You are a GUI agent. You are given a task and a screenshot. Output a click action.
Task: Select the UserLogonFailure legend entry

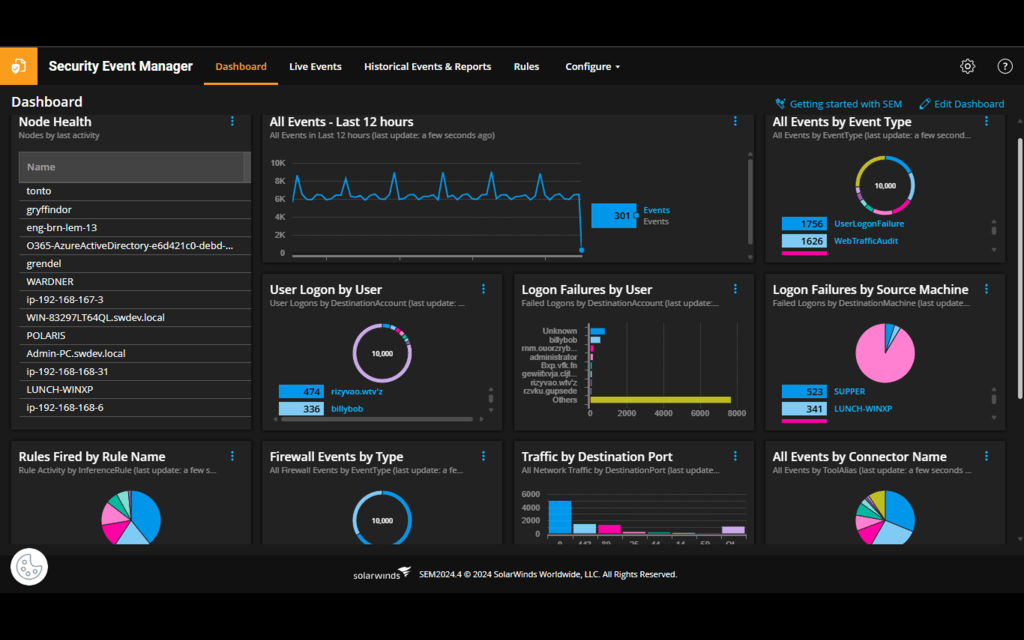[869, 223]
